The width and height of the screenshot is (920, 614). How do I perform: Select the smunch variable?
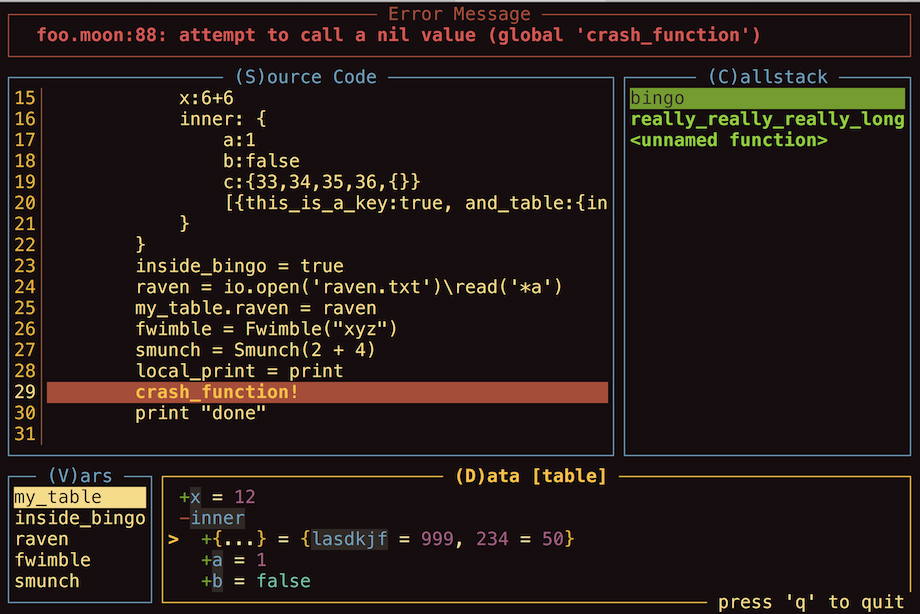click(47, 581)
